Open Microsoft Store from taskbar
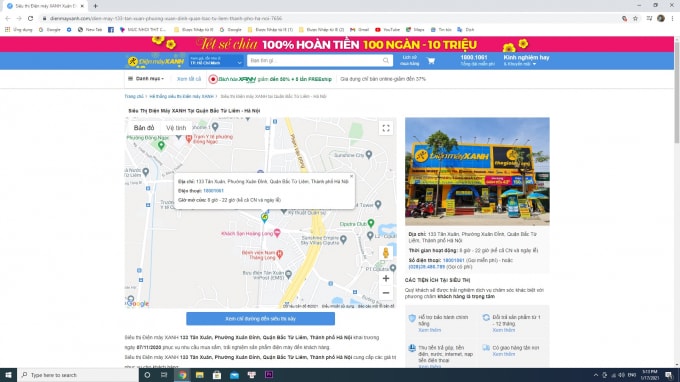 217,375
